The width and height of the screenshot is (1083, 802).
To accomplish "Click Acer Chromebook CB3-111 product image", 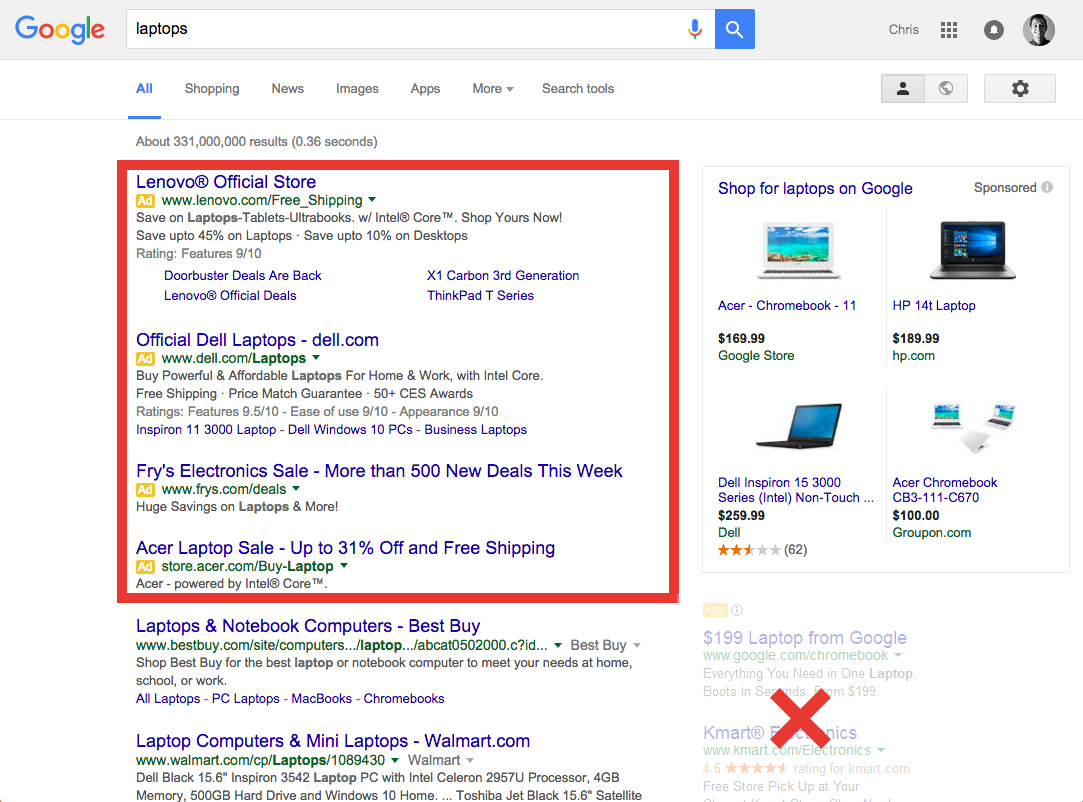I will pyautogui.click(x=972, y=427).
